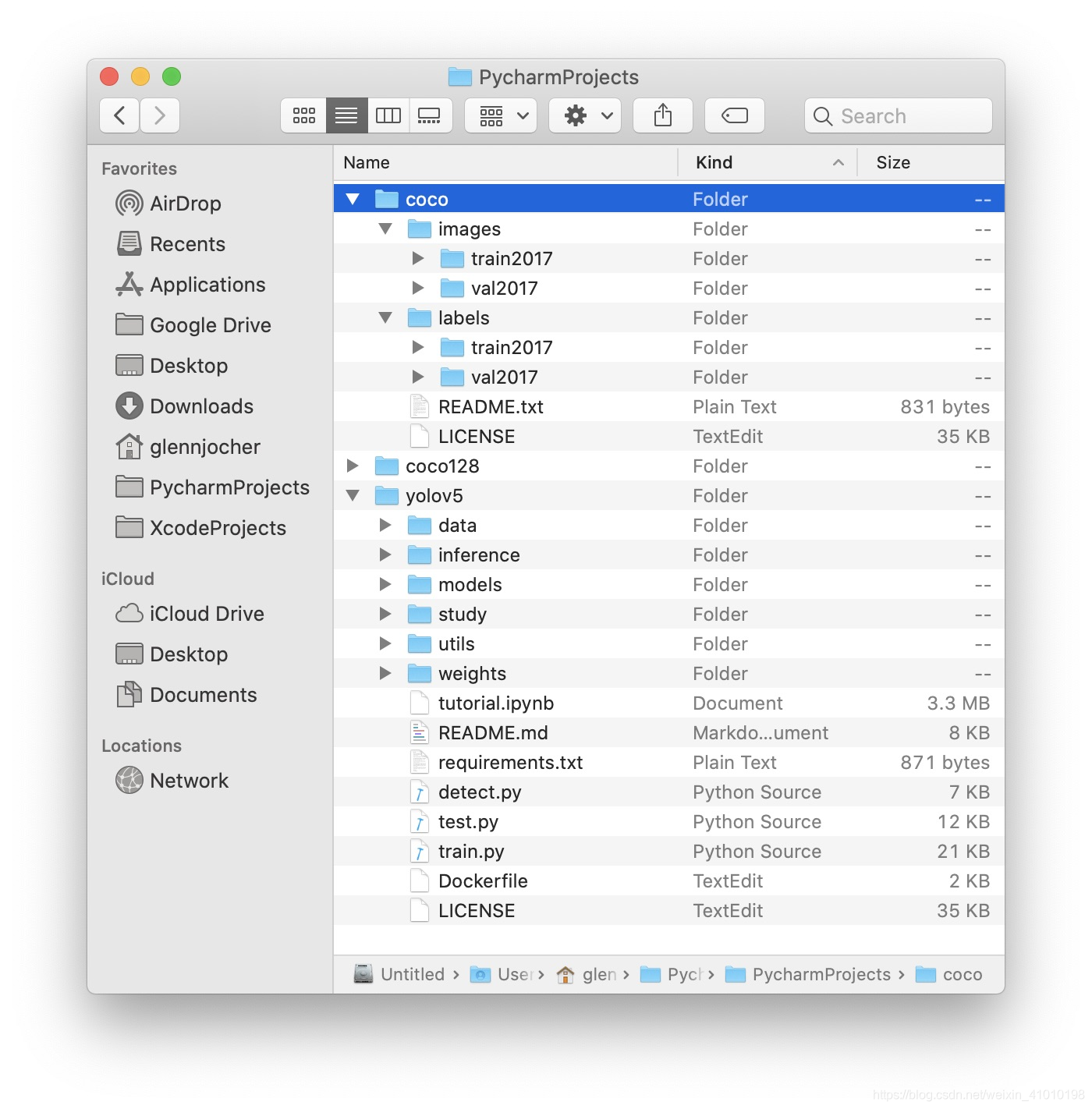Expand the models folder
Image resolution: width=1092 pixels, height=1109 pixels.
385,585
